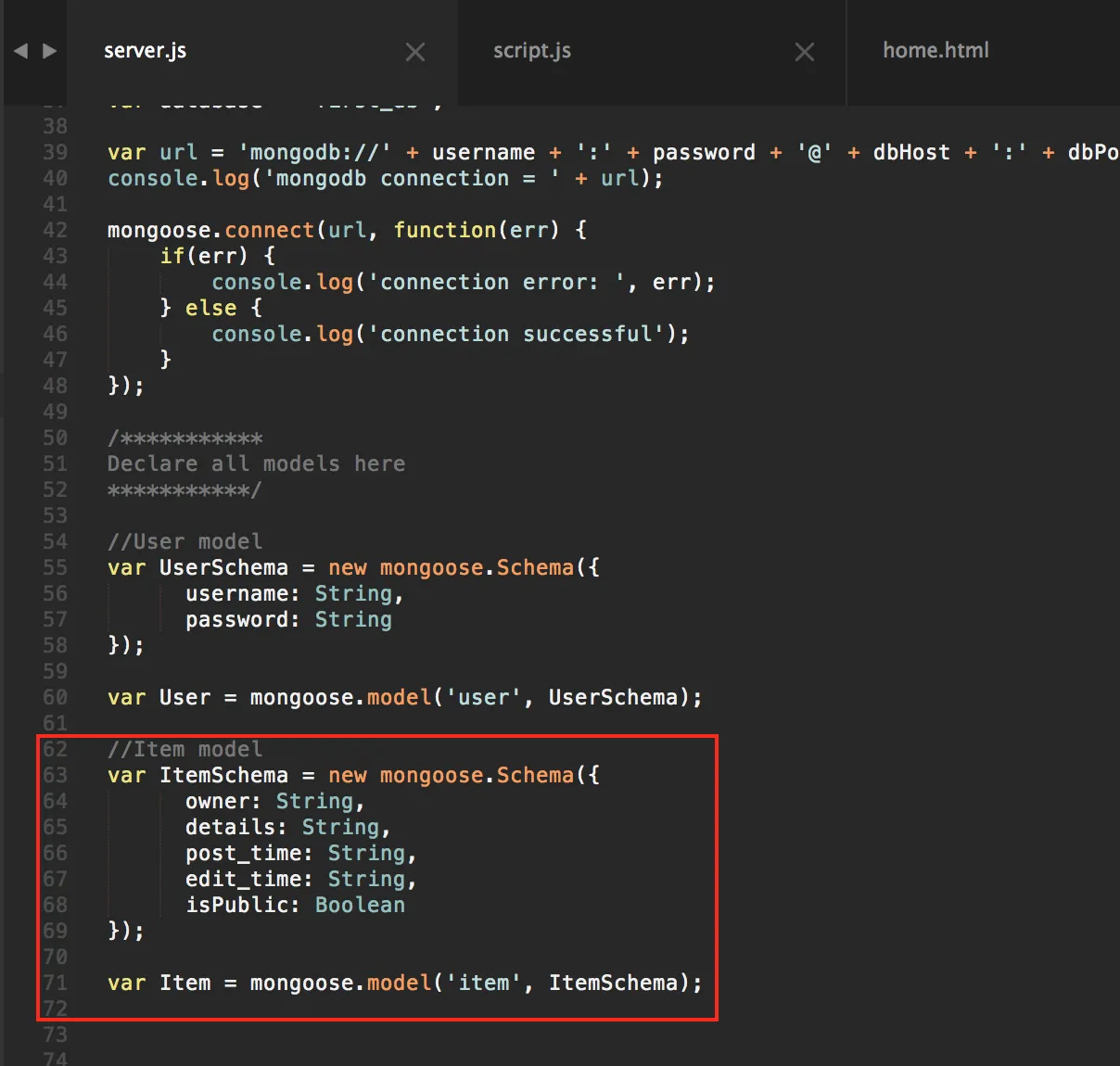Click the 'item' model name string
Image resolution: width=1120 pixels, height=1066 pixels.
point(484,983)
